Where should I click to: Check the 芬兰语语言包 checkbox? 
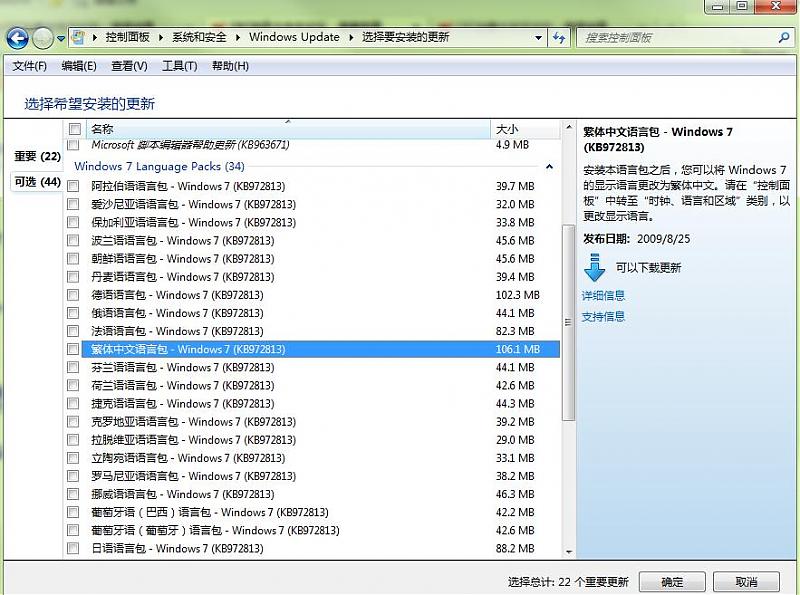(73, 367)
